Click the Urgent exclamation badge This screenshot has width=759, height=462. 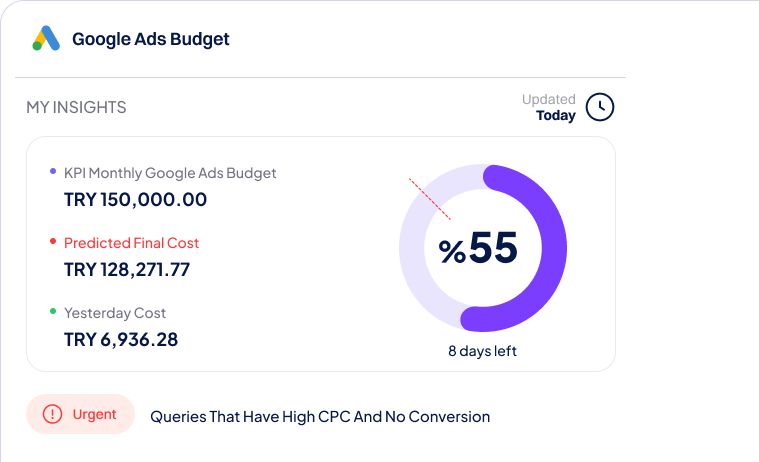(x=80, y=414)
